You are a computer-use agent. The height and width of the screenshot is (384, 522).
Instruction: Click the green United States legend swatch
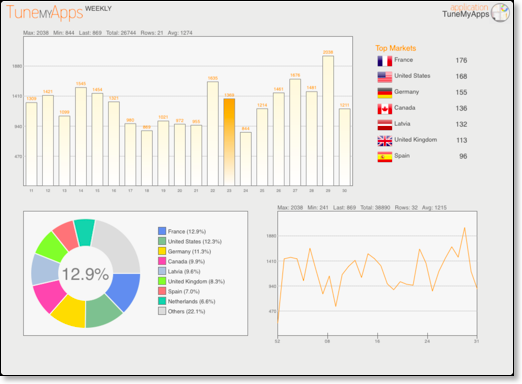click(162, 241)
